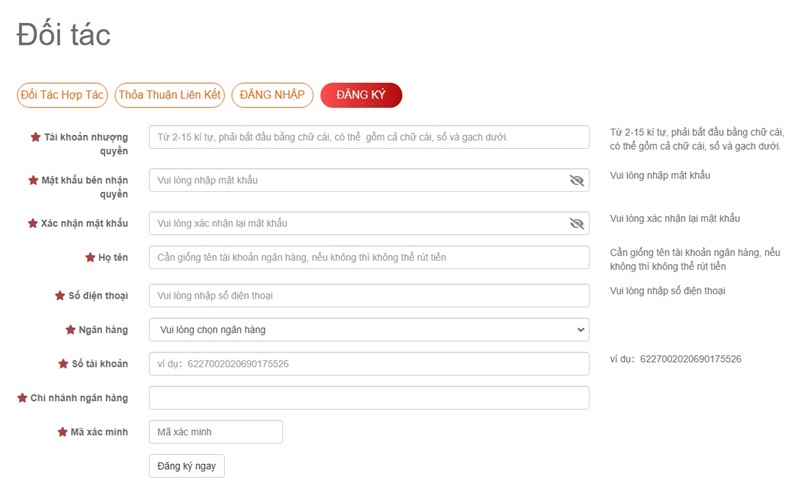The image size is (800, 500).
Task: Focus the empty Chi nhánh ngân hàng field
Action: pyautogui.click(x=369, y=398)
